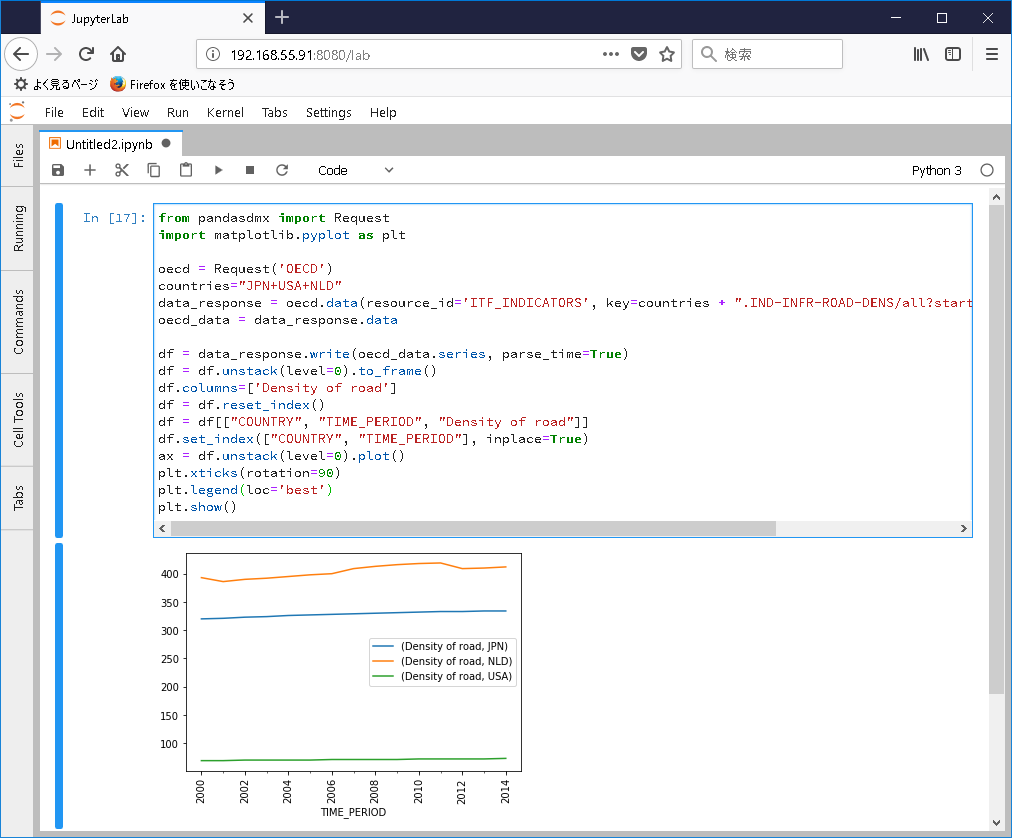This screenshot has height=838, width=1012.
Task: Open a new browser tab
Action: [281, 17]
